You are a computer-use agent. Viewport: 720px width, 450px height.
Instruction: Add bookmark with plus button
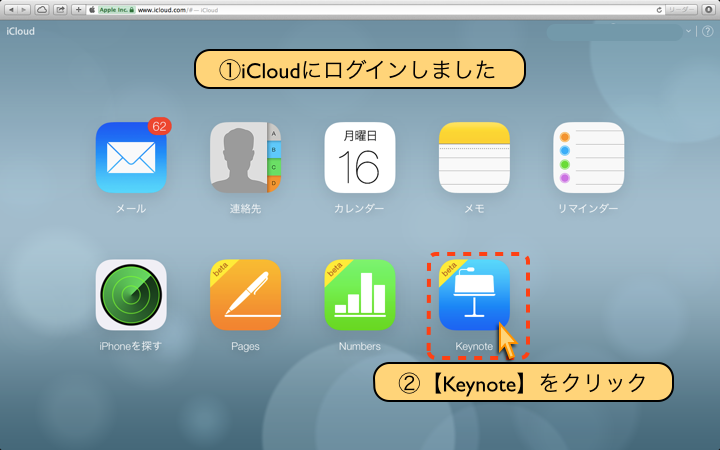click(x=78, y=10)
